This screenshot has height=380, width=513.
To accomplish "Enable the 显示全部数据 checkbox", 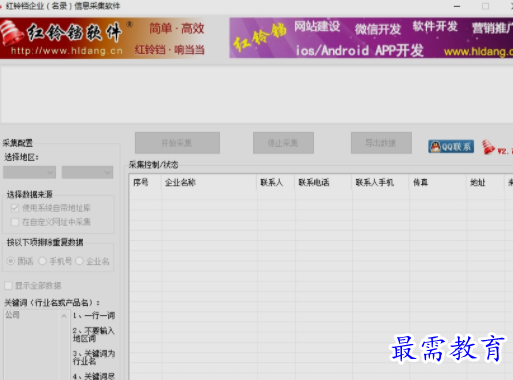I will click(8, 286).
